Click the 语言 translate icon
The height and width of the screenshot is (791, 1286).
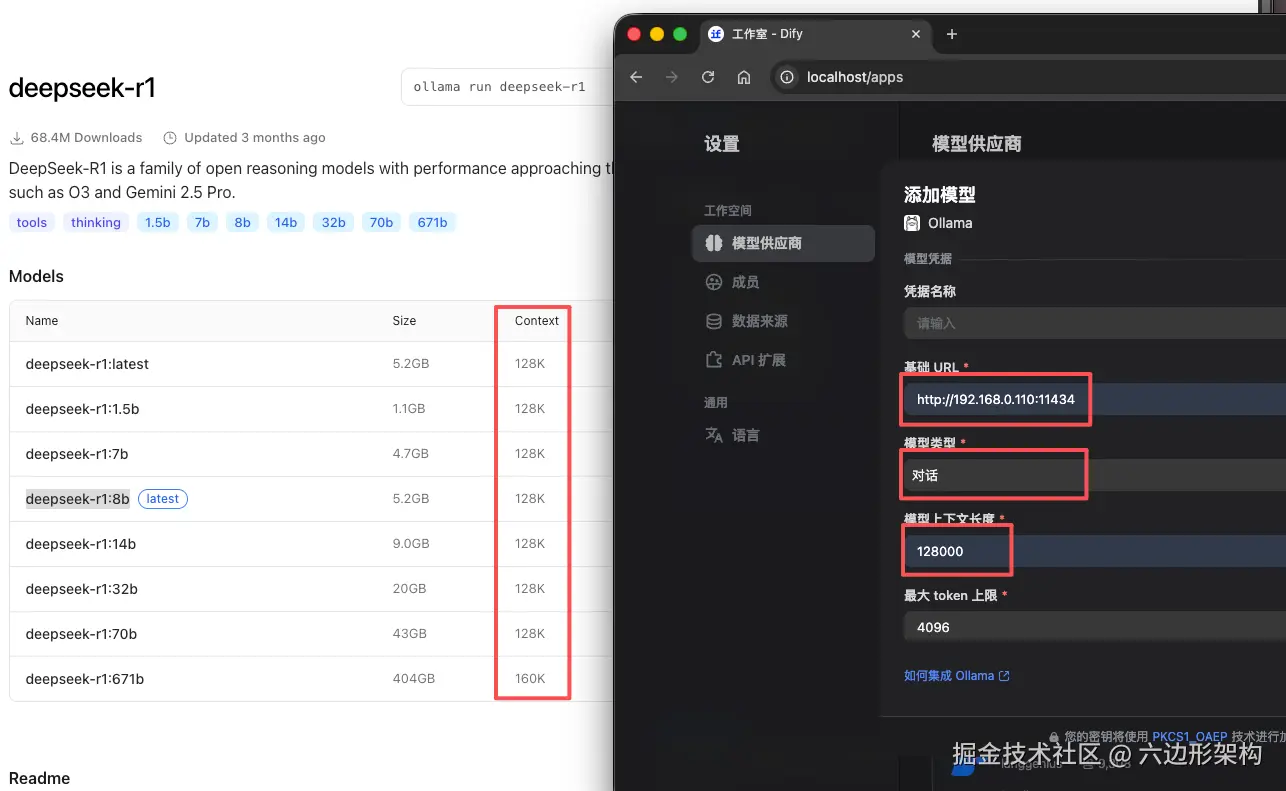click(x=713, y=435)
